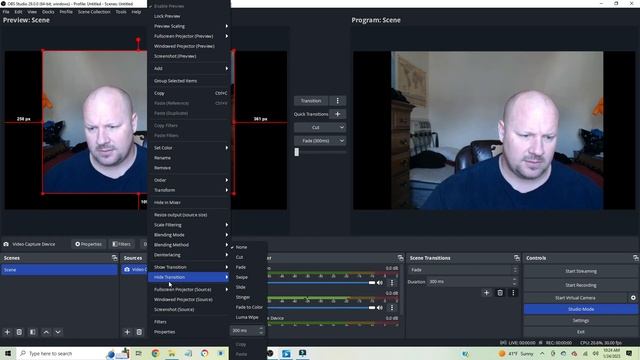Open the Show Transition submenu
The width and height of the screenshot is (640, 360).
pos(189,267)
